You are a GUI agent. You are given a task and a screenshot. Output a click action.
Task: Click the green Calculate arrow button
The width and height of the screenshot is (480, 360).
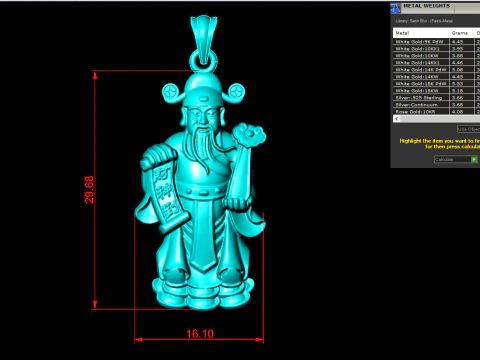click(474, 159)
